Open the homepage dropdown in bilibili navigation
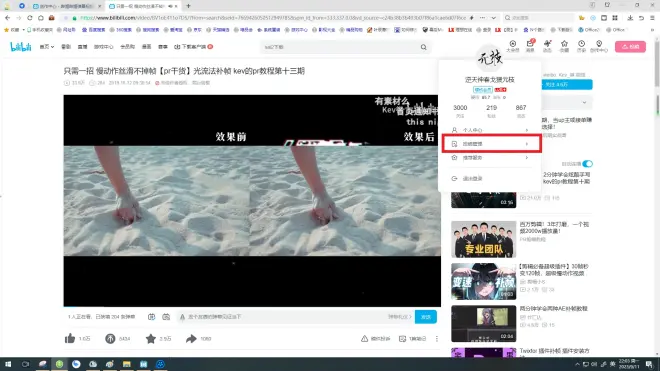The image size is (660, 371). click(47, 47)
